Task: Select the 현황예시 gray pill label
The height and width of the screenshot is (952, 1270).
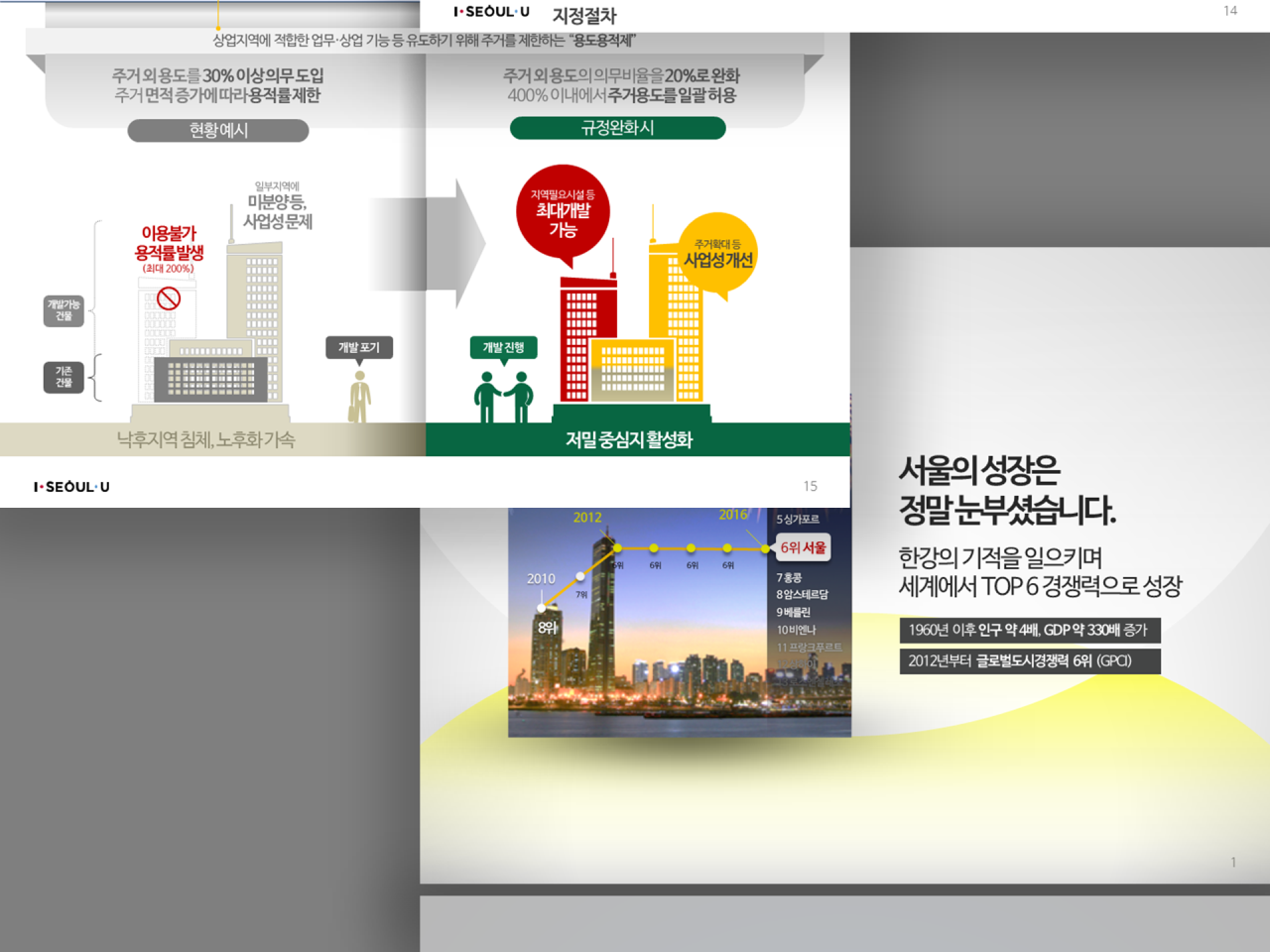Action: click(x=218, y=131)
